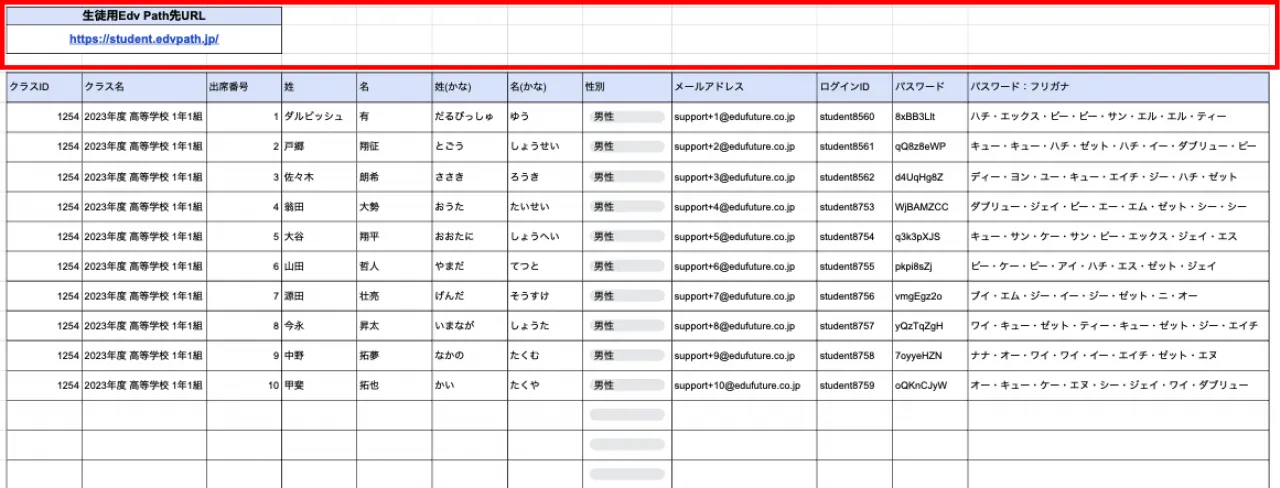
Task: Open 性別 dropdown in the 山田 row
Action: pyautogui.click(x=627, y=266)
